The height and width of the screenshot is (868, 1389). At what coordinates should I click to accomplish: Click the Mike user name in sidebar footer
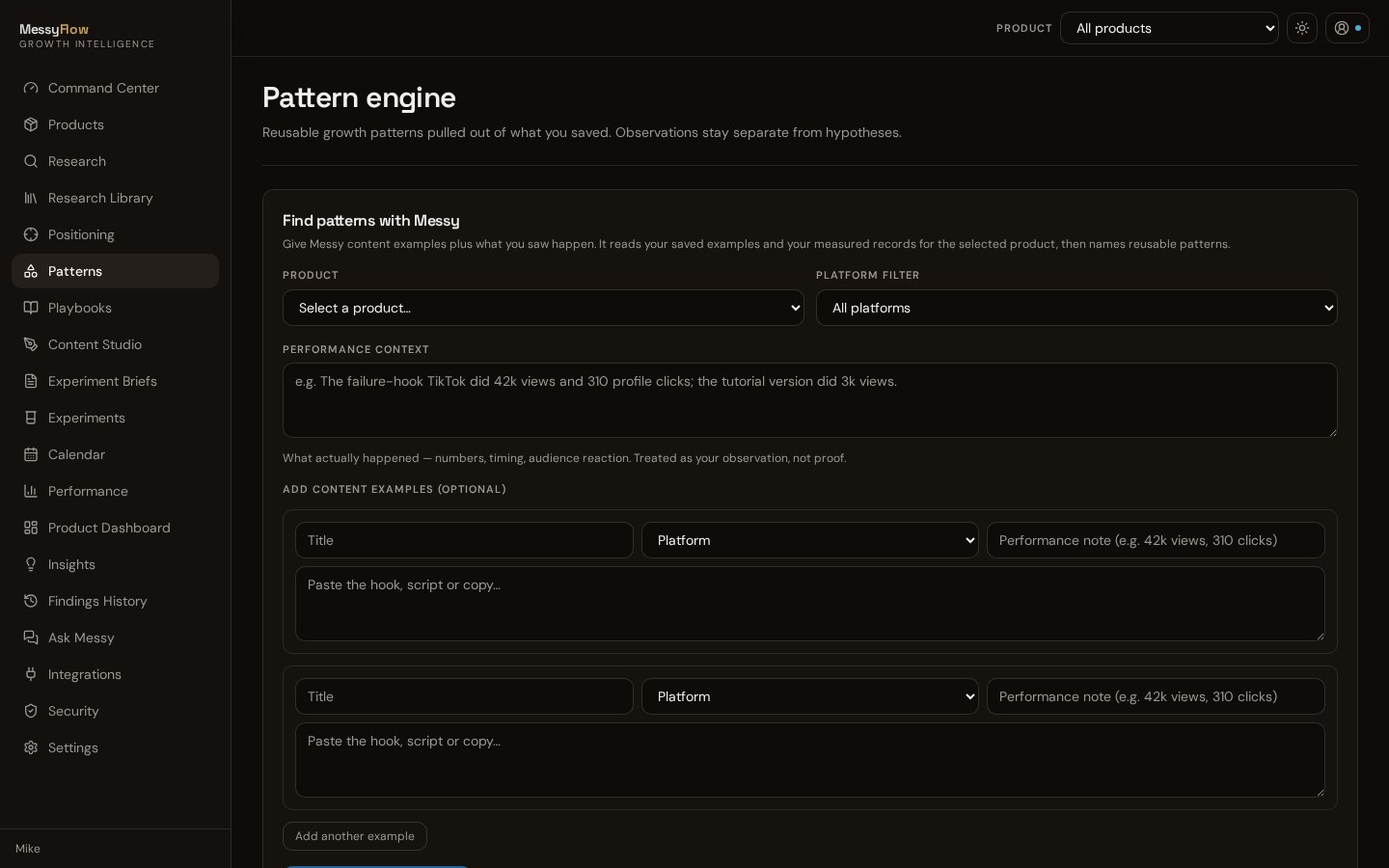(x=28, y=849)
